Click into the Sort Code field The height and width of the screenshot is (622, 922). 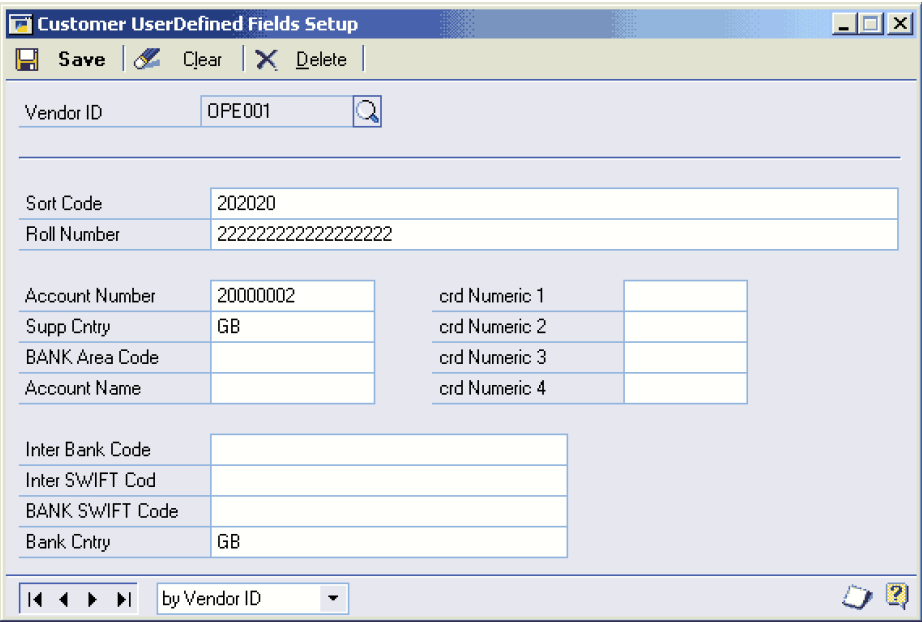tap(554, 203)
